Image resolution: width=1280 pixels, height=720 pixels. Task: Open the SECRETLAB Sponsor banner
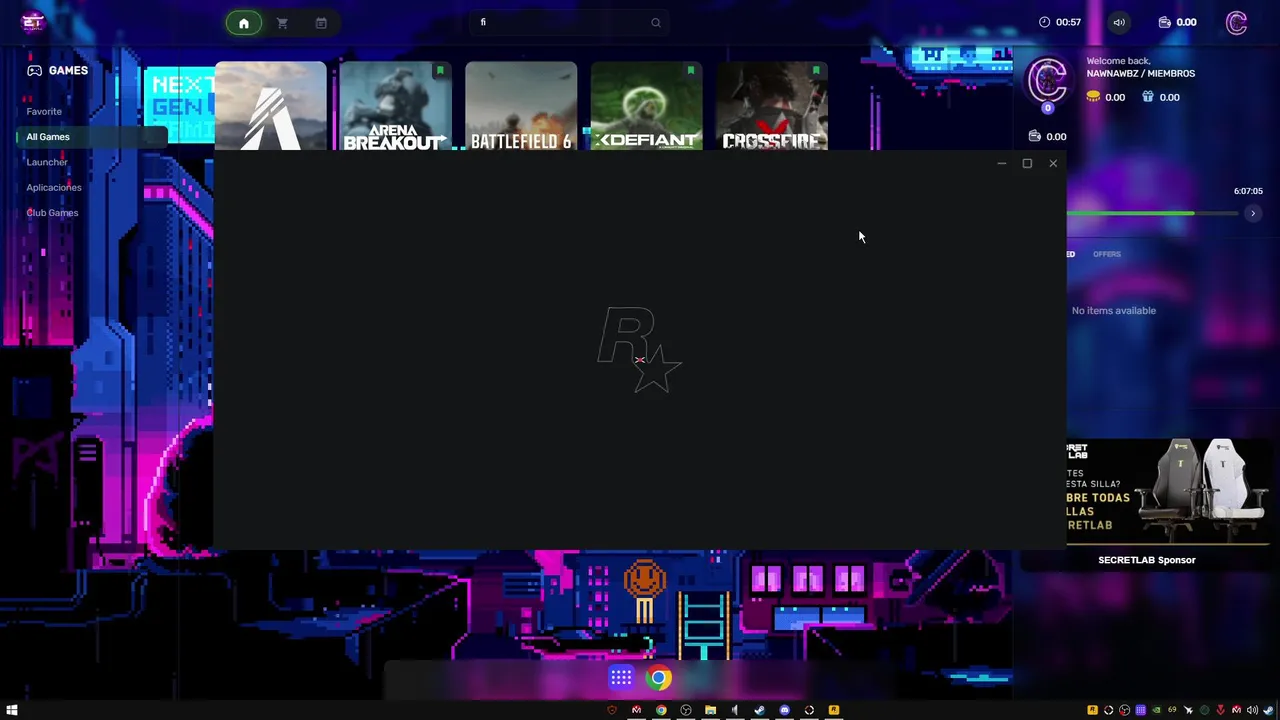pos(1168,491)
